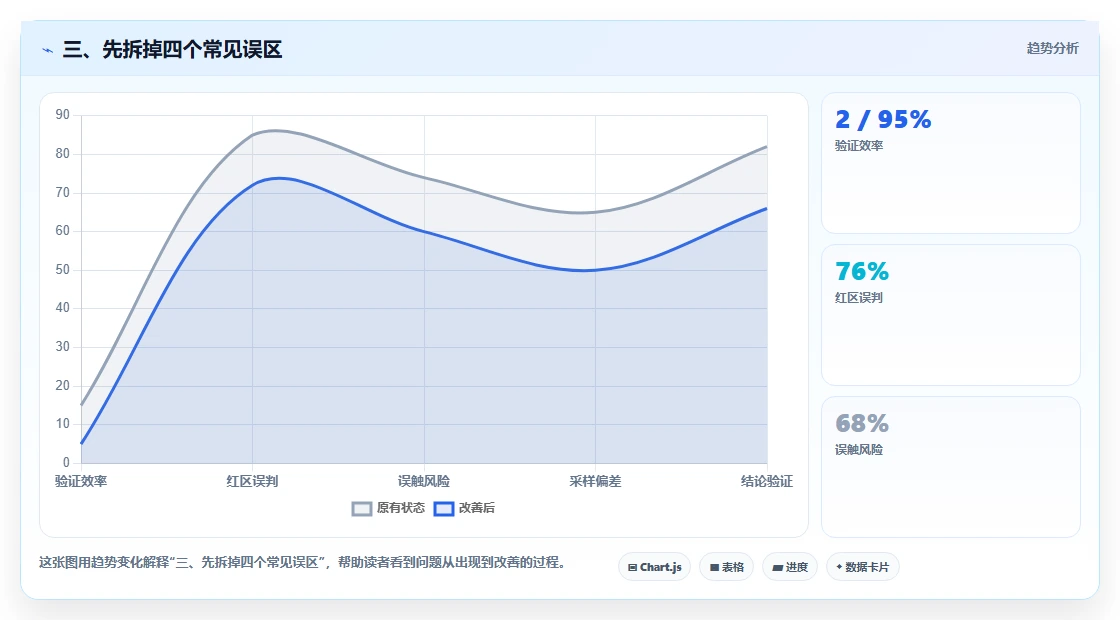The height and width of the screenshot is (620, 1120).
Task: Click the 进度 tag's bar icon
Action: [x=778, y=568]
